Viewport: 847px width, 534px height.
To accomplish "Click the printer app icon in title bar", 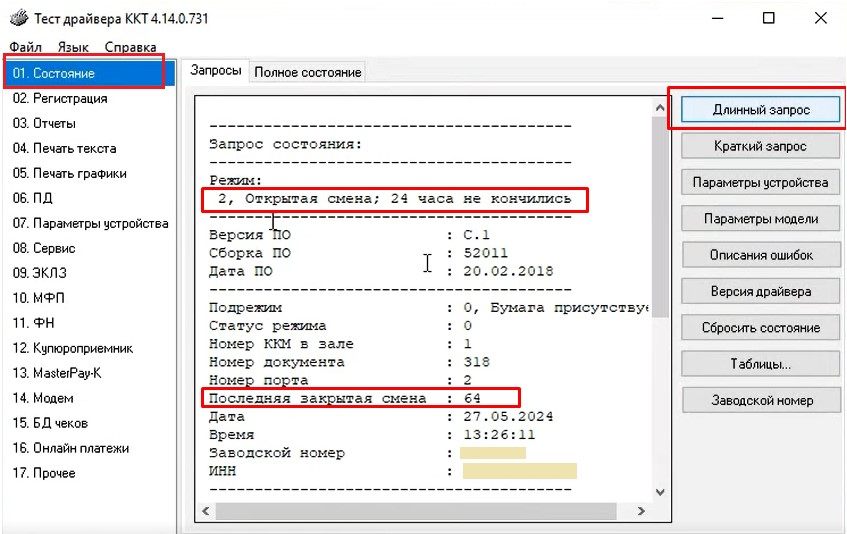I will coord(18,18).
